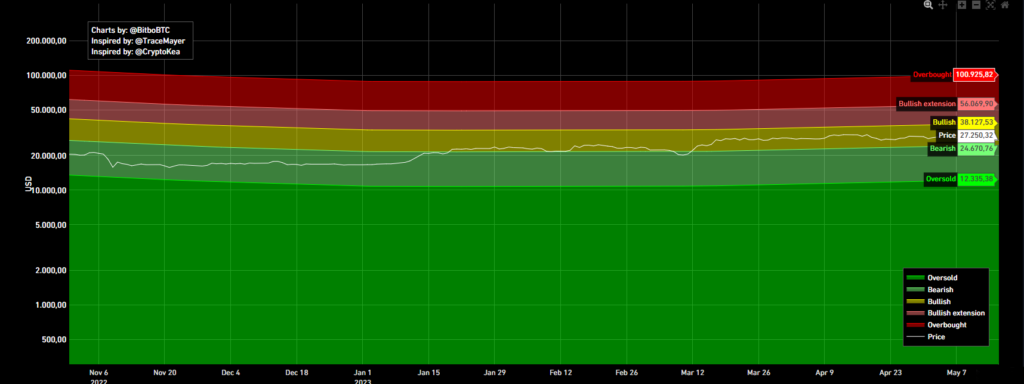Toggle Overbought series in the legend
Image resolution: width=1024 pixels, height=384 pixels.
[x=936, y=325]
